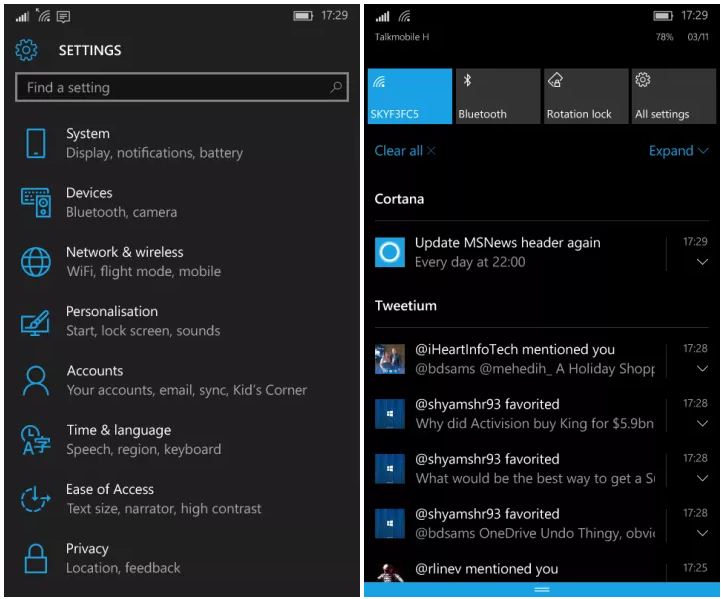Toggle the SKYF3FC5 WiFi quick action
Viewport: 721px width, 599px height.
click(410, 96)
